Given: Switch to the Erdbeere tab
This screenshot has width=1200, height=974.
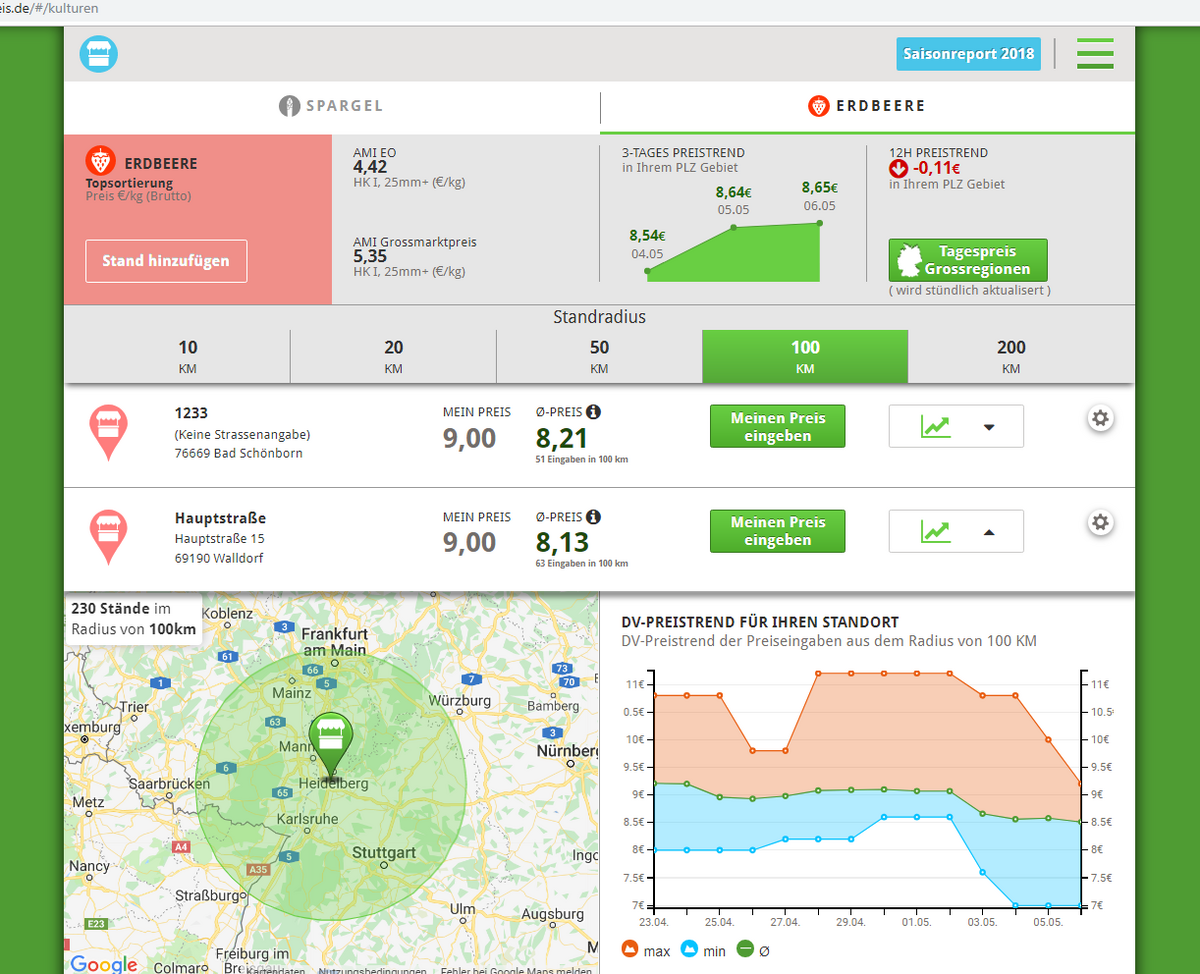Looking at the screenshot, I should (x=867, y=106).
